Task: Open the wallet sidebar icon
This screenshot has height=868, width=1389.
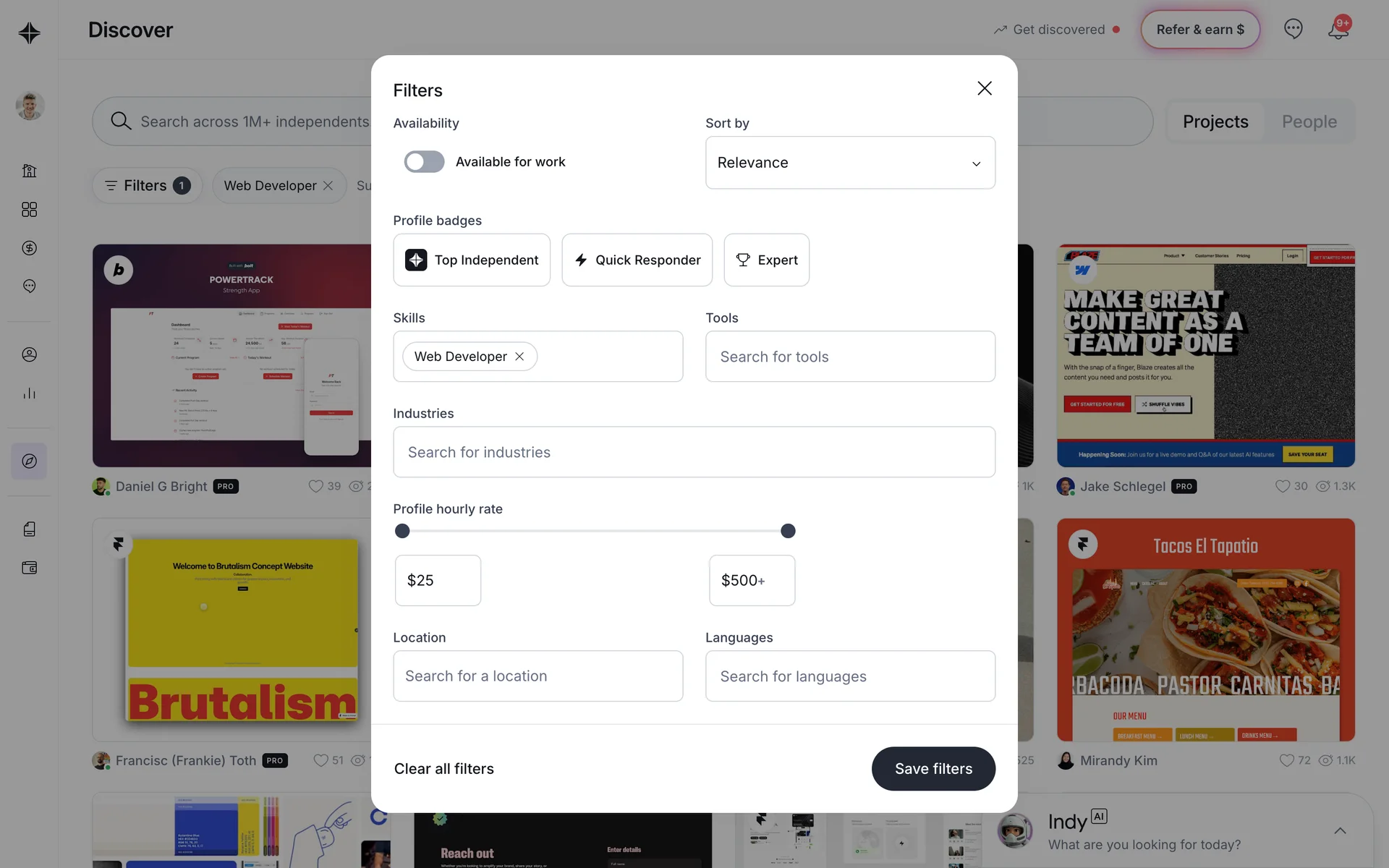Action: point(29,568)
